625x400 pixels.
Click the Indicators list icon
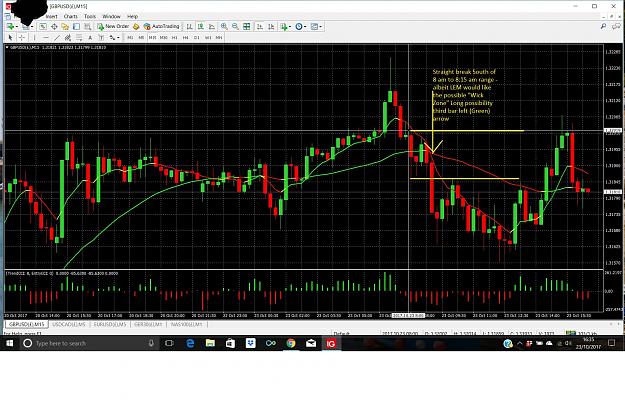pyautogui.click(x=283, y=27)
